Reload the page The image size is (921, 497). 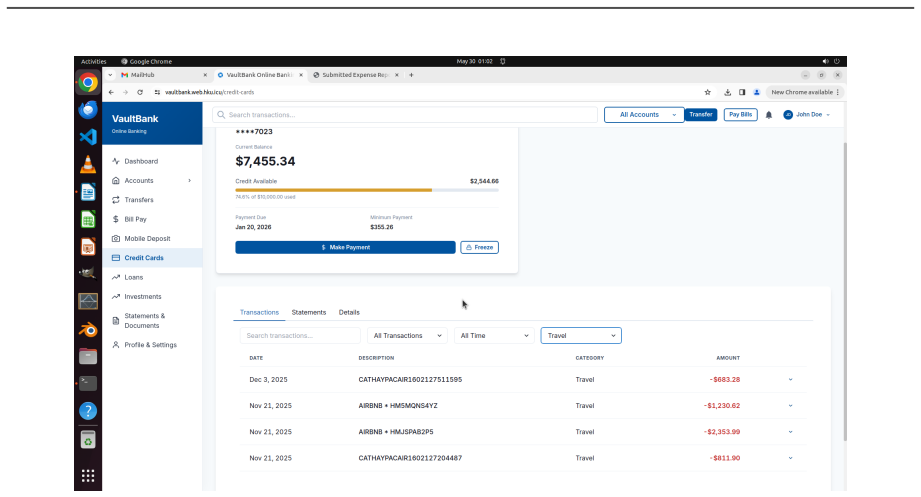pos(140,92)
